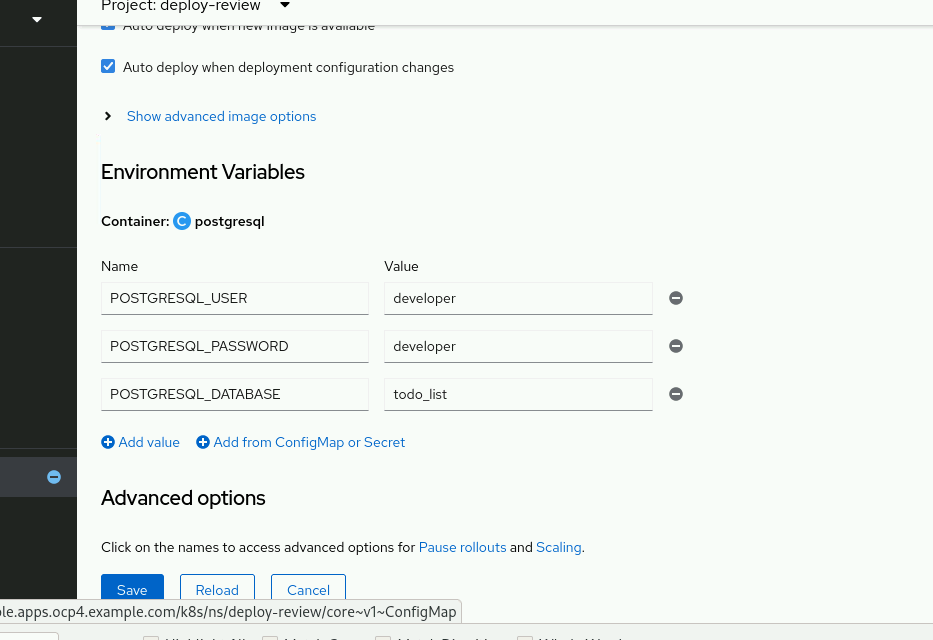
Task: Remove the POSTGRESQL_PASSWORD variable row
Action: [676, 346]
